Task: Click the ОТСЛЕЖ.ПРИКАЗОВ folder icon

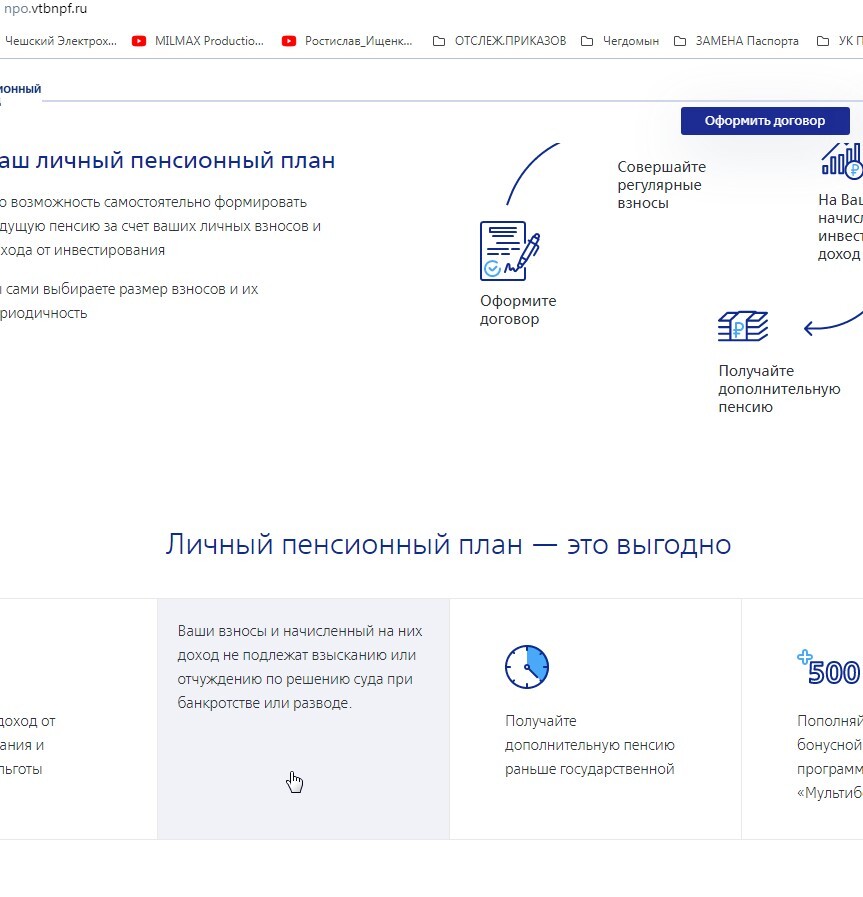Action: (x=439, y=41)
